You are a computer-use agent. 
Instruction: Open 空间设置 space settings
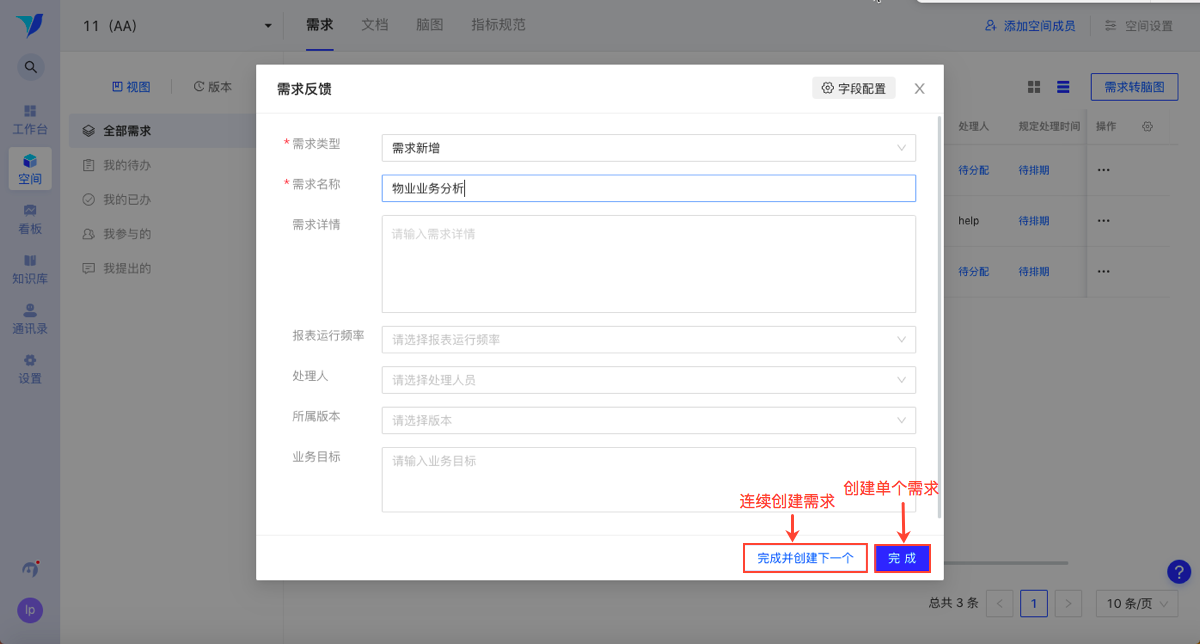1138,26
